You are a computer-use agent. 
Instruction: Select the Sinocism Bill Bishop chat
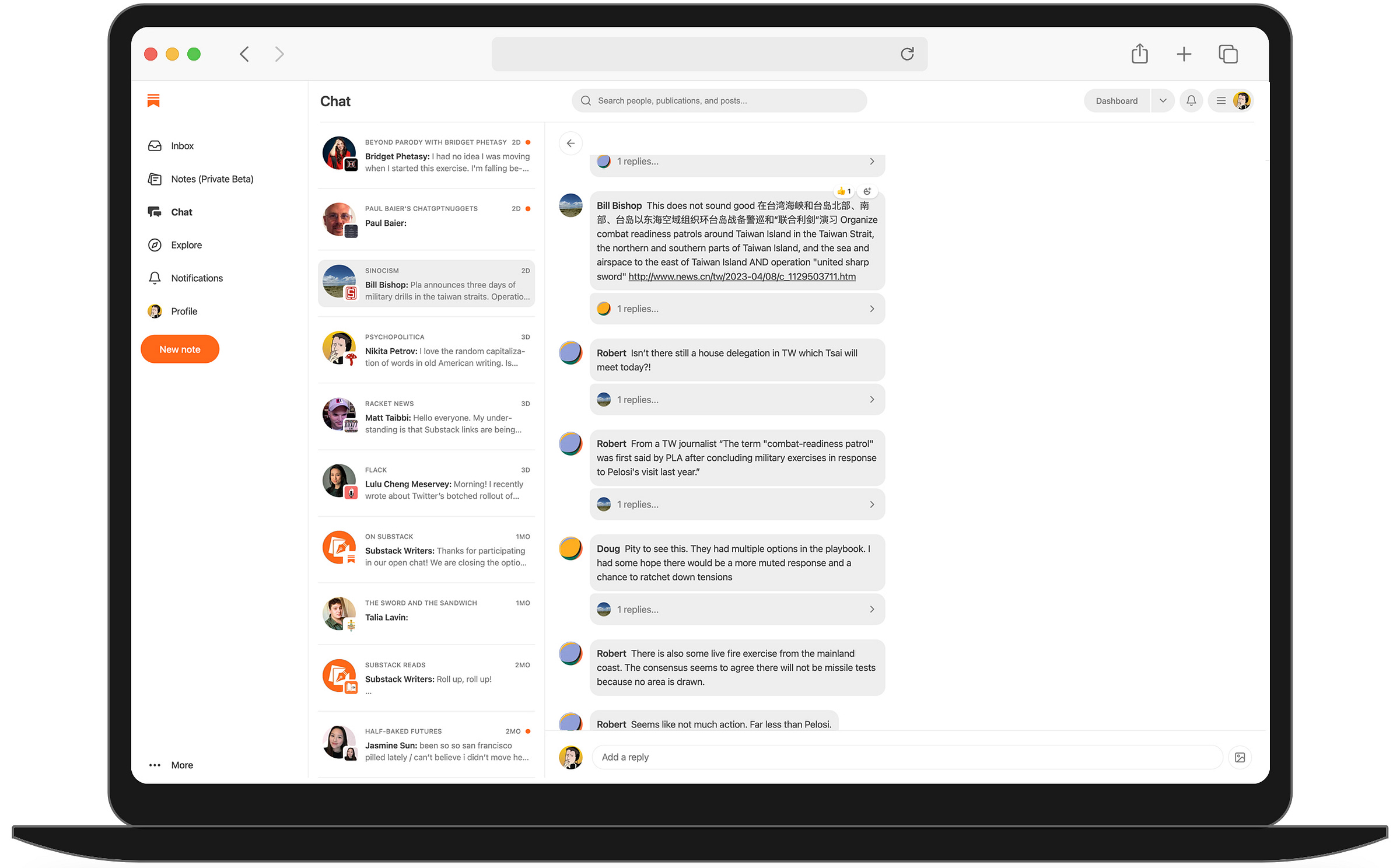tap(426, 283)
